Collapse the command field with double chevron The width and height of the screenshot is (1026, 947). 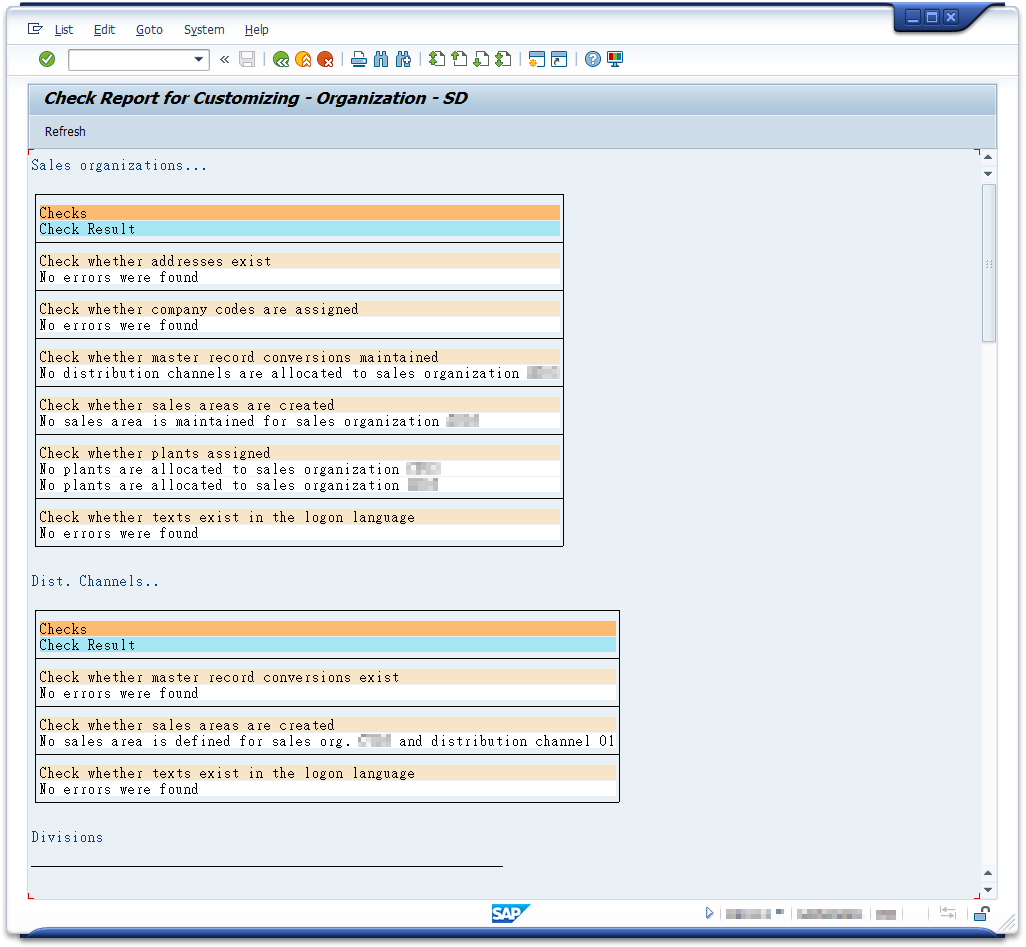tap(224, 60)
